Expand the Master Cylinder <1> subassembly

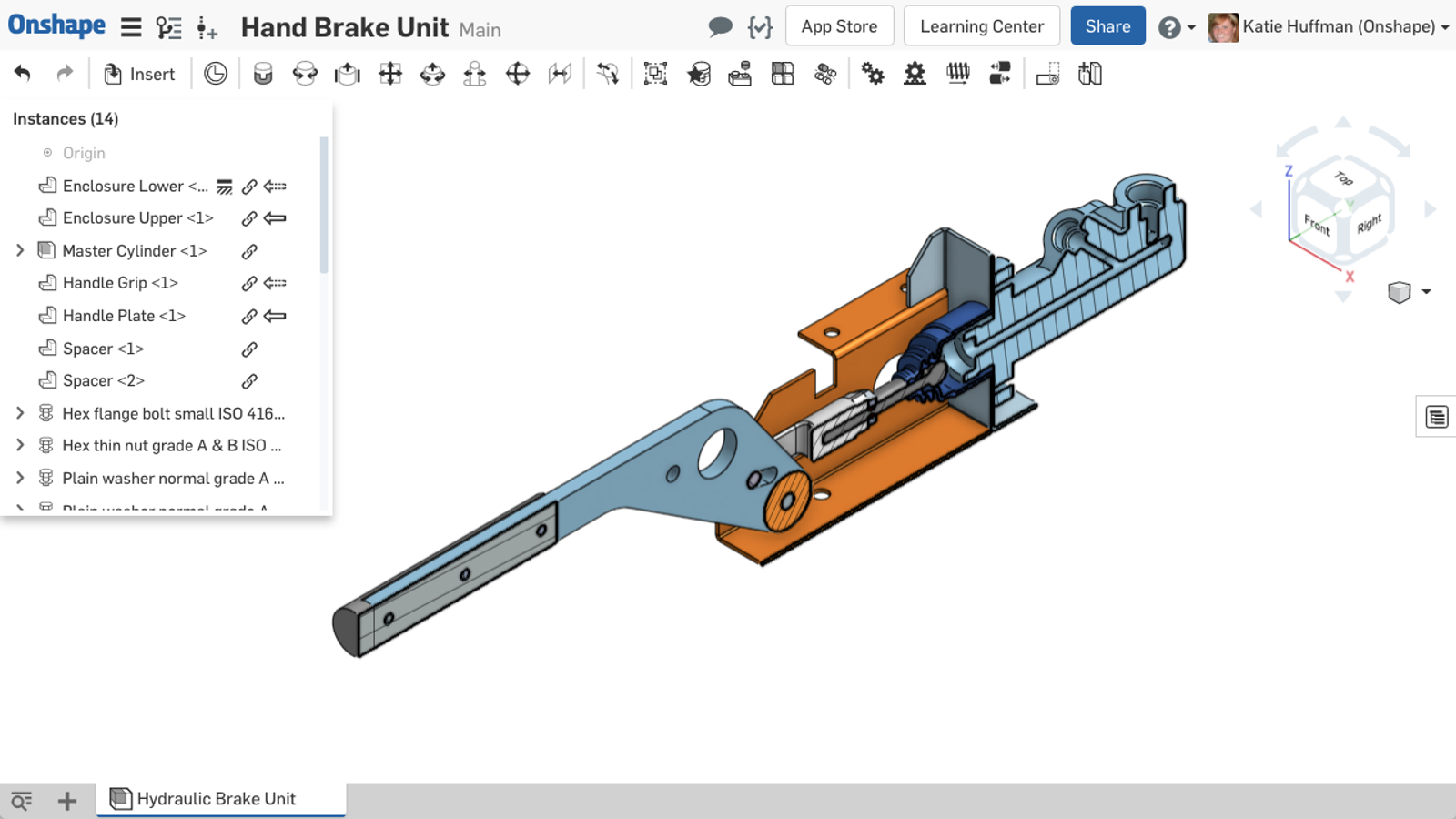20,250
